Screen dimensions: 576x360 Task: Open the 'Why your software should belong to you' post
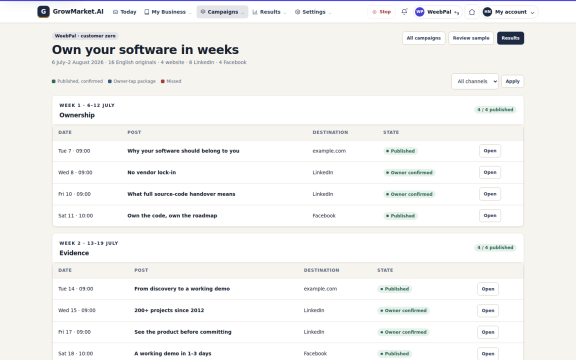(490, 151)
